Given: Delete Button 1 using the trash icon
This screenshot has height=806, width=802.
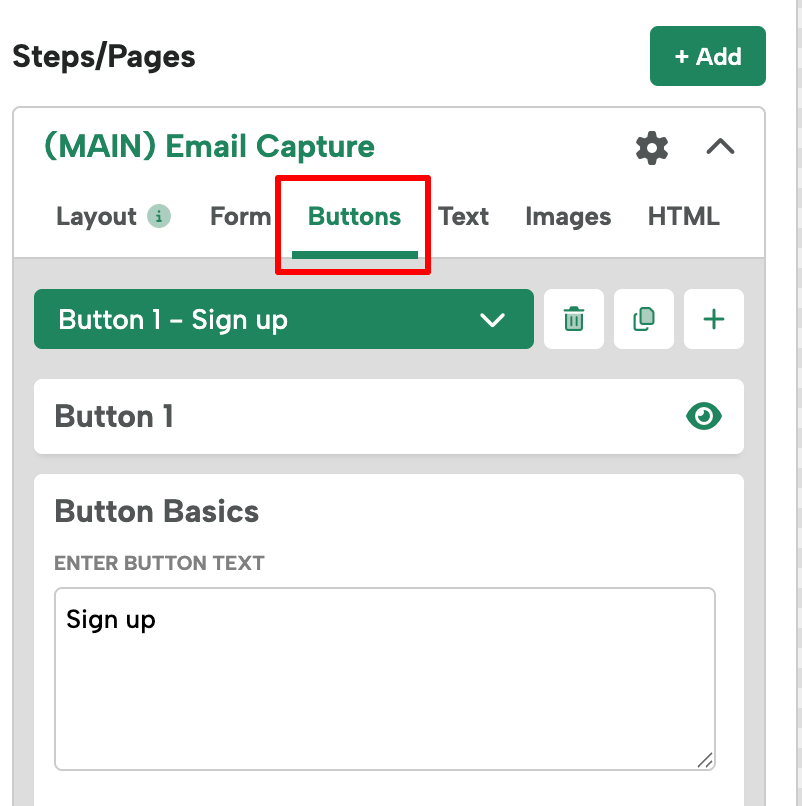Looking at the screenshot, I should (573, 319).
